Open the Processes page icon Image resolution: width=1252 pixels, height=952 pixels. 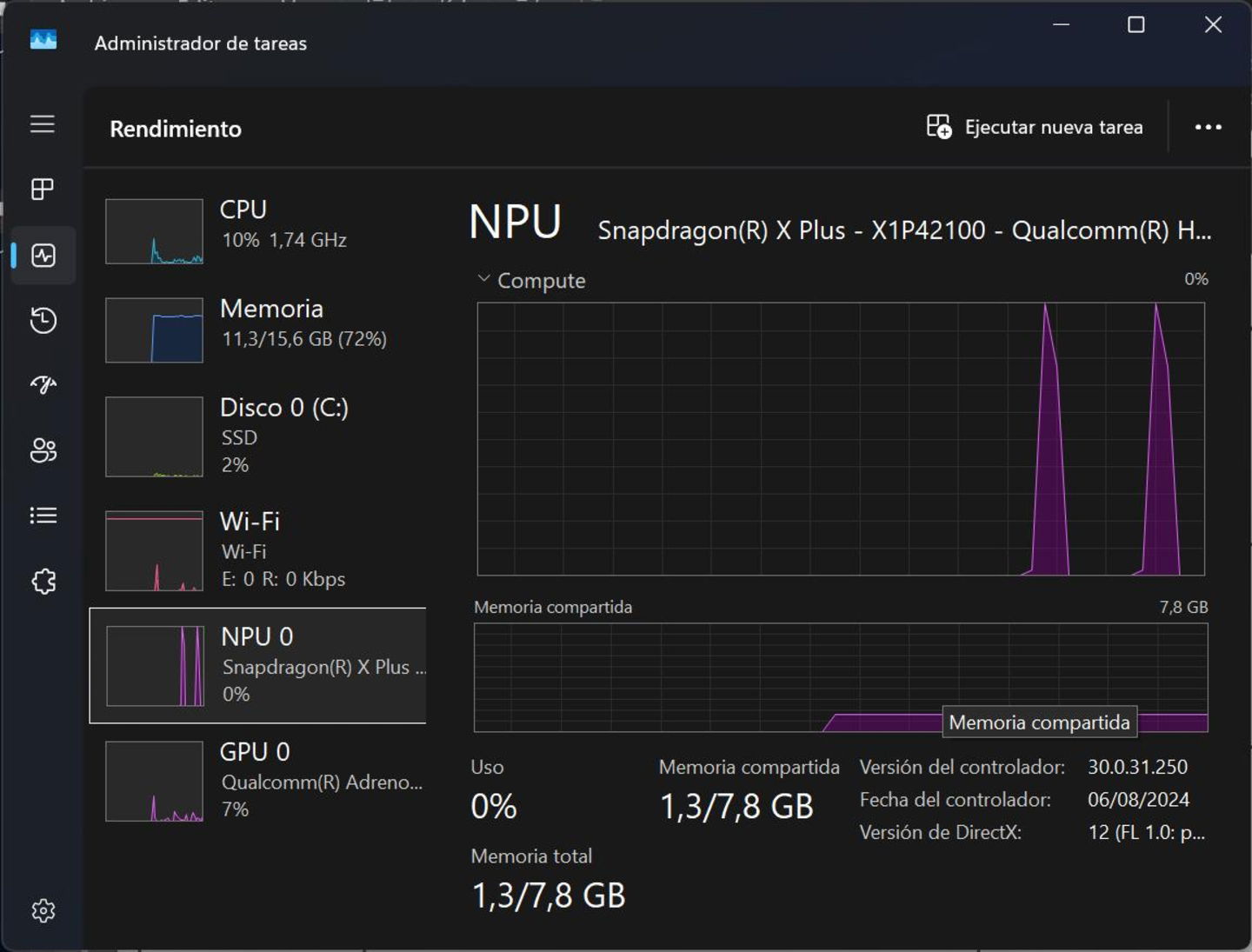(x=43, y=190)
